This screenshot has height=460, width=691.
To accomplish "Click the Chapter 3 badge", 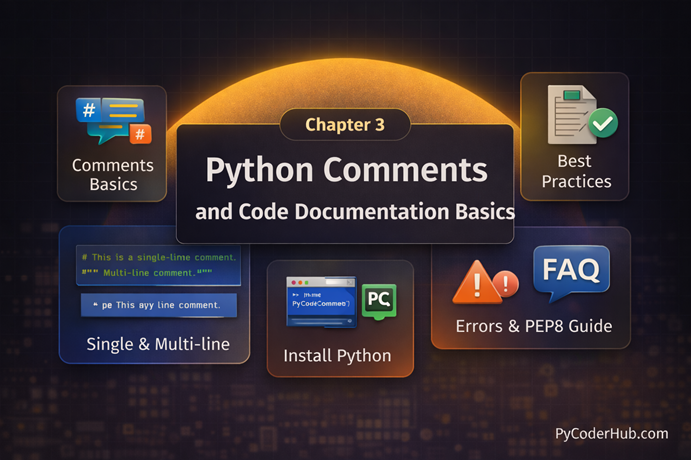I will [x=345, y=125].
